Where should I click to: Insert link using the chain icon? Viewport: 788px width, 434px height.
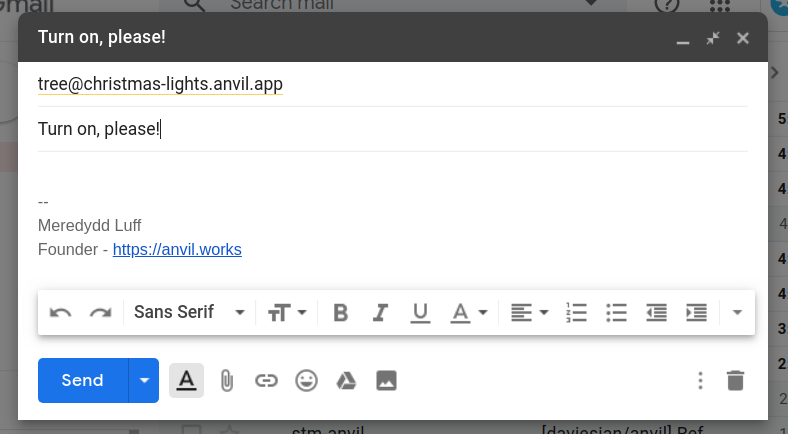tap(265, 380)
